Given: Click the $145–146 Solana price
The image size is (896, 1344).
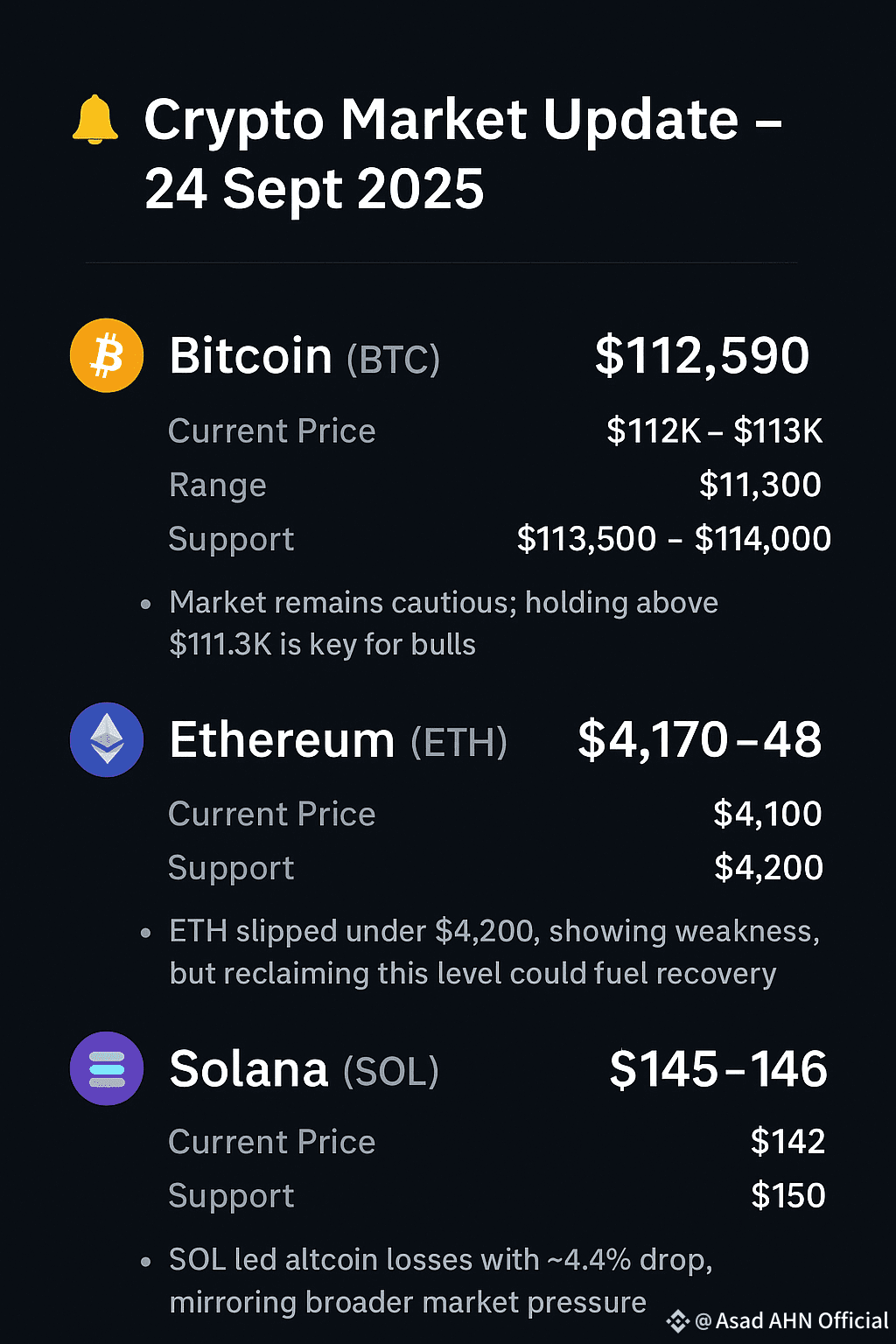Looking at the screenshot, I should 717,1069.
